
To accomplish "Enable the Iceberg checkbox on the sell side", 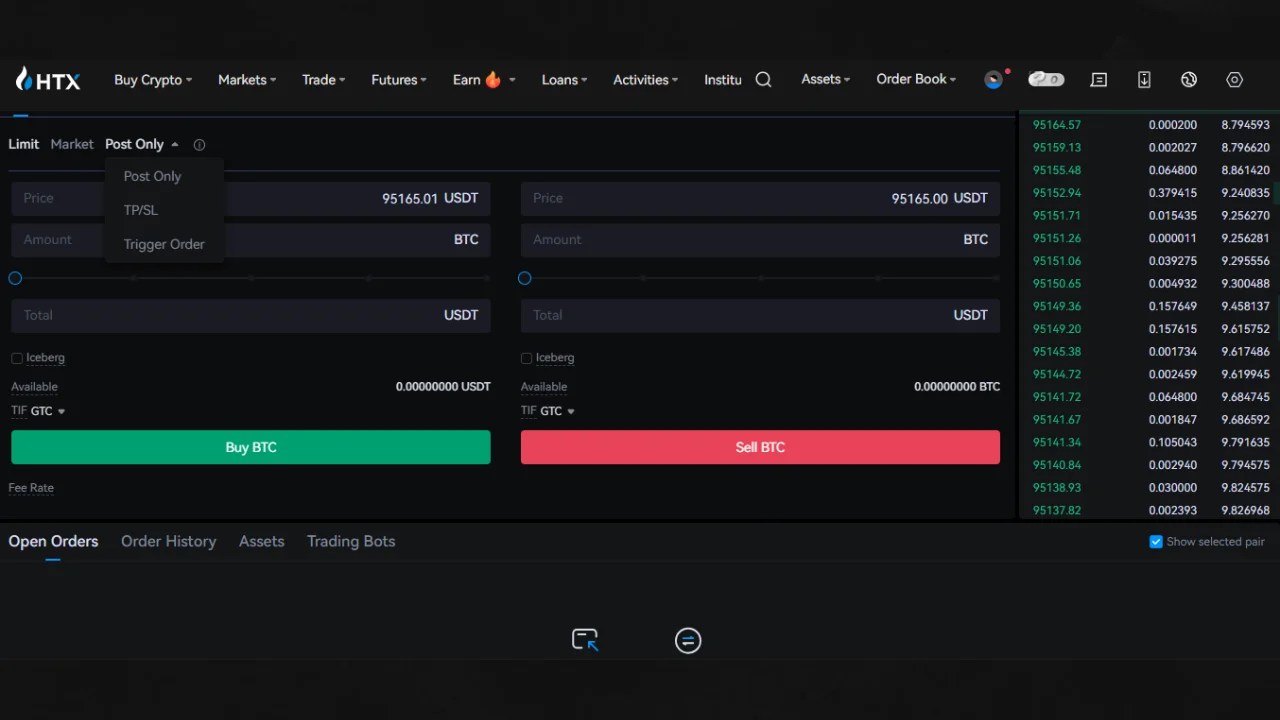I will pos(526,358).
